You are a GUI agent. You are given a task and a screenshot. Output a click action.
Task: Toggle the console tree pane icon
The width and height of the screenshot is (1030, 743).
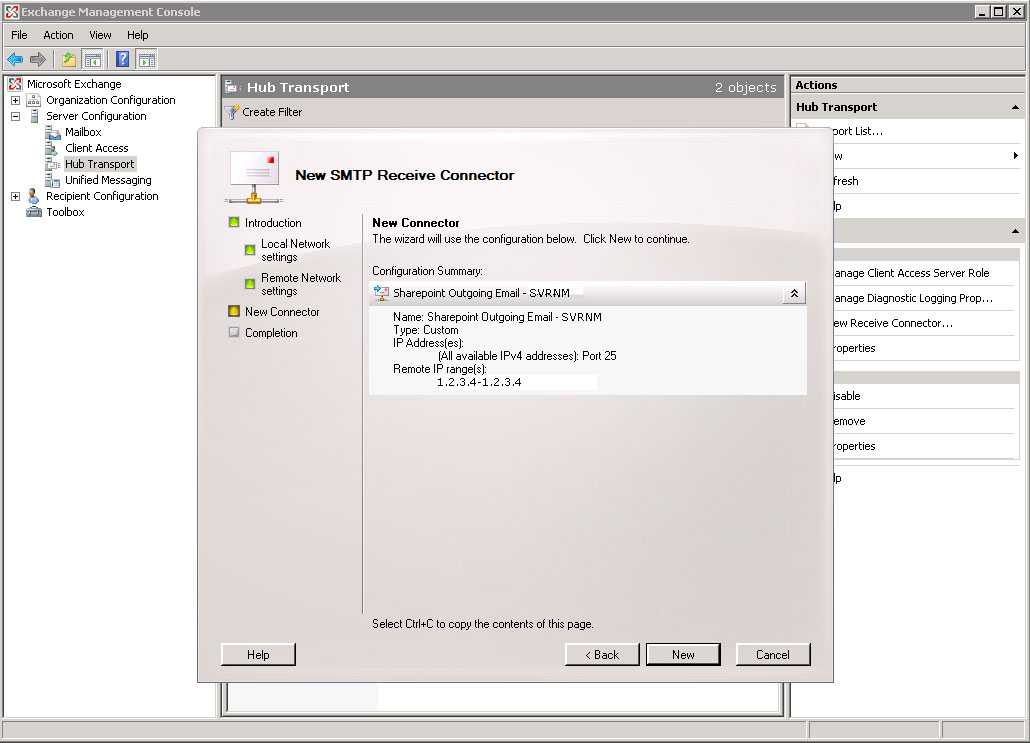pyautogui.click(x=93, y=60)
